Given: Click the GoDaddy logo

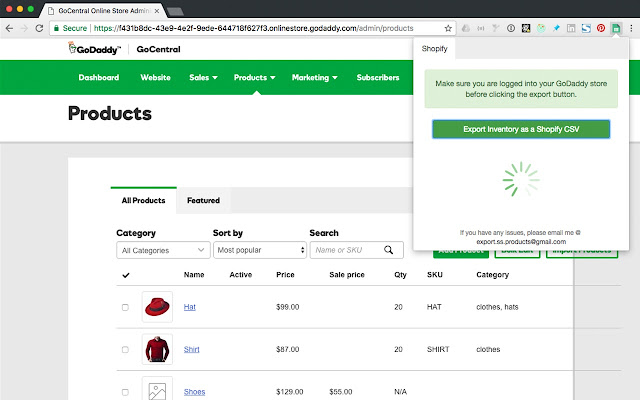Looking at the screenshot, I should (94, 49).
